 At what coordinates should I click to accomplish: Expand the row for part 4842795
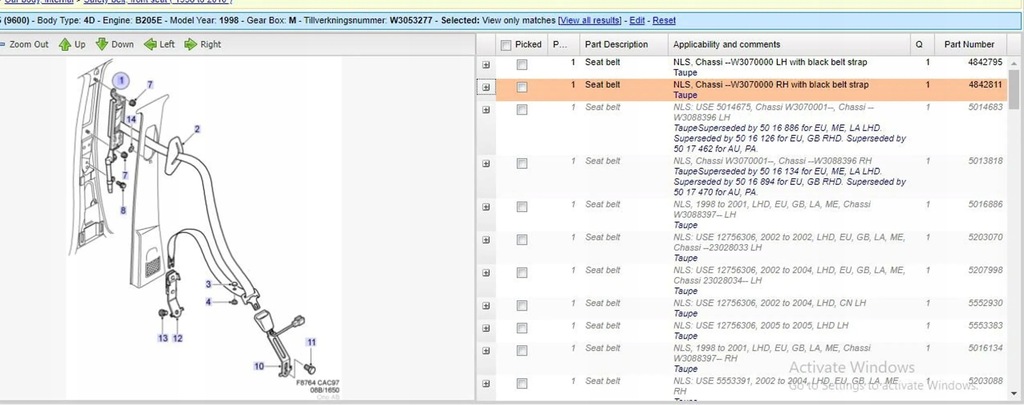point(486,65)
